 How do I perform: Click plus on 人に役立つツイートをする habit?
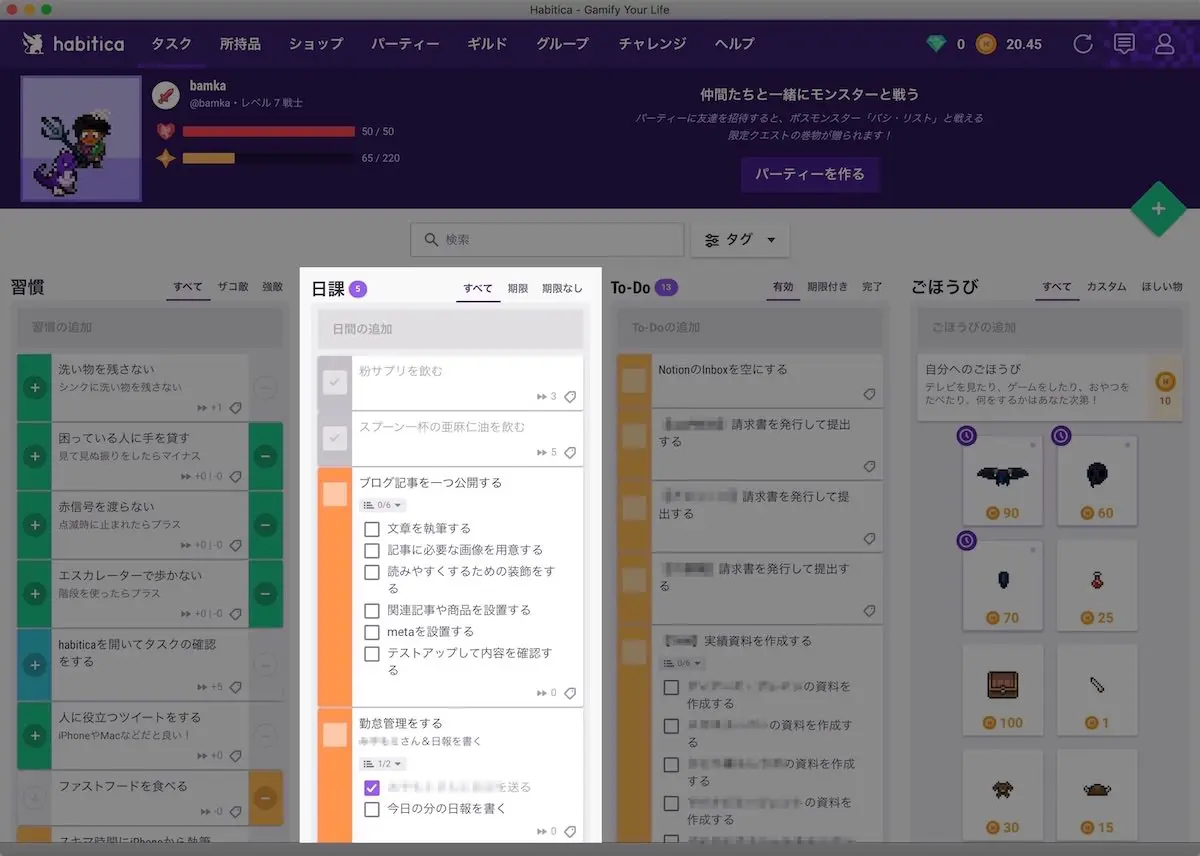coord(35,735)
